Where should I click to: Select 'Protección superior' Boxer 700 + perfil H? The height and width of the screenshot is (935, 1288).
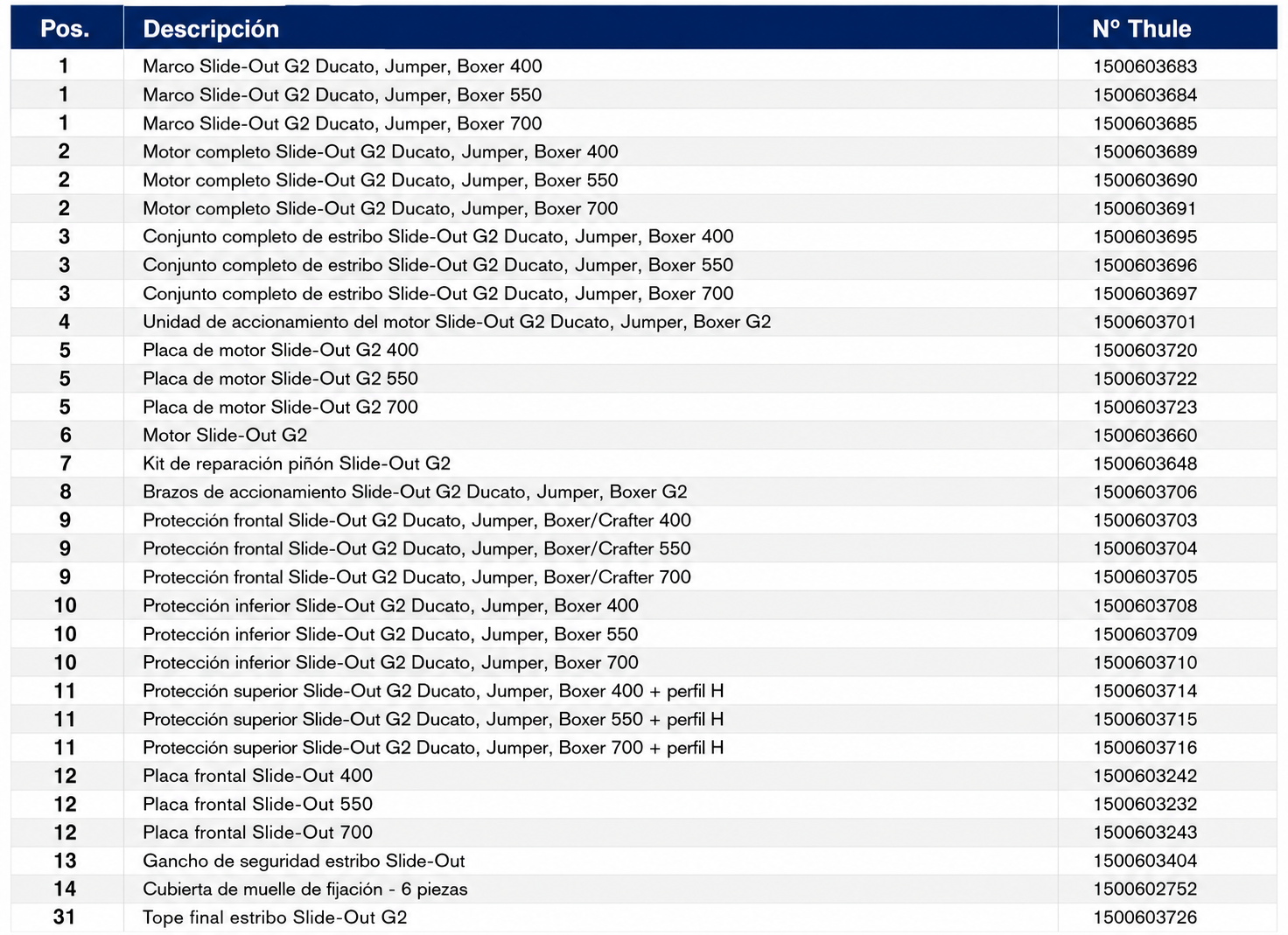coord(433,748)
